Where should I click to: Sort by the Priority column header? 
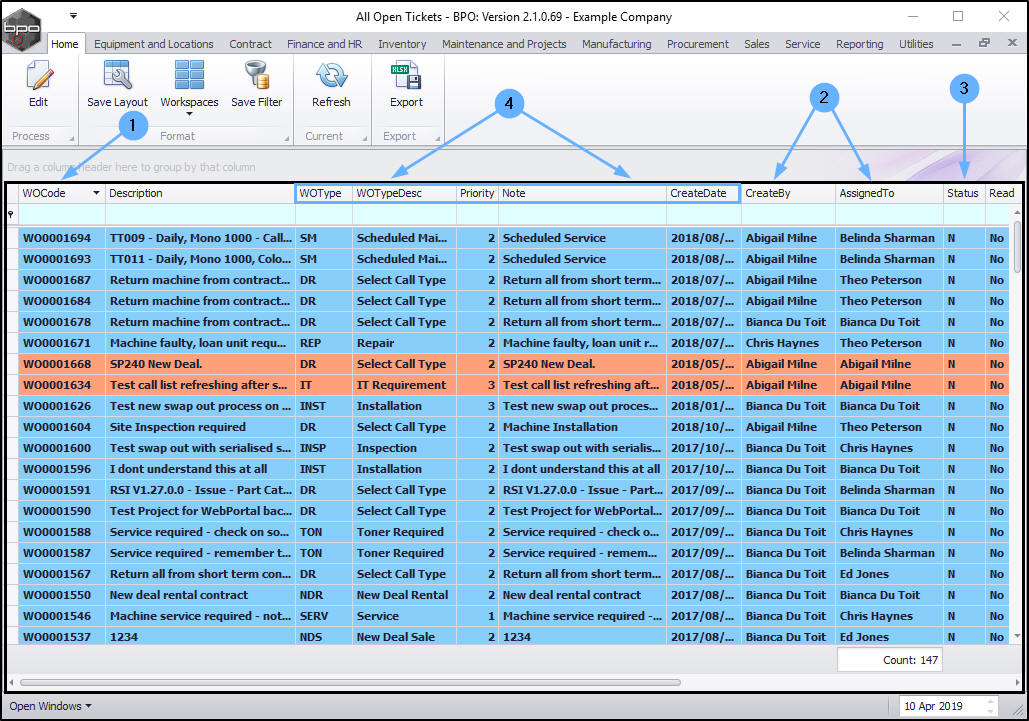(x=477, y=193)
